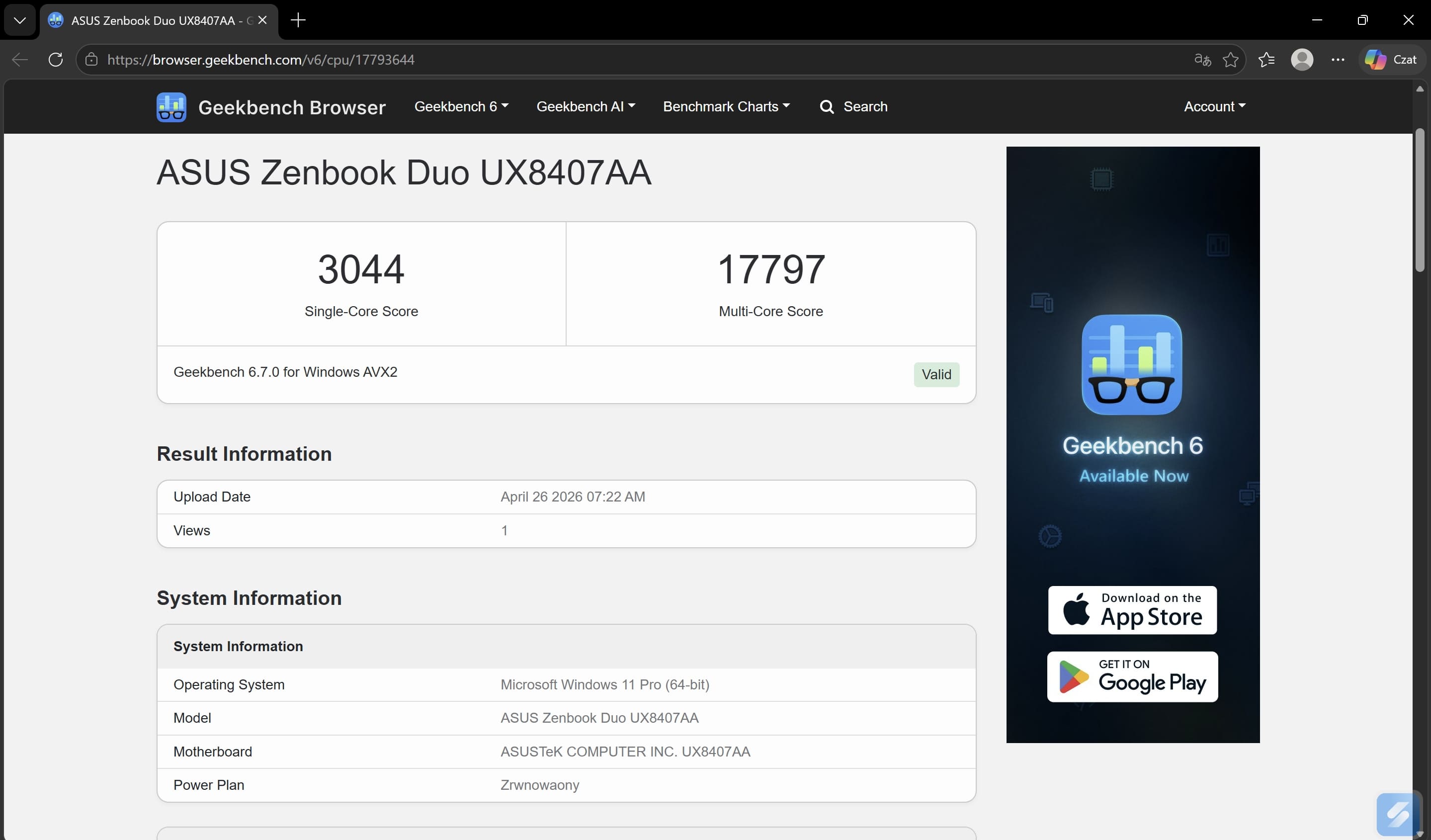Click the floating blue widget icon

point(1397,815)
